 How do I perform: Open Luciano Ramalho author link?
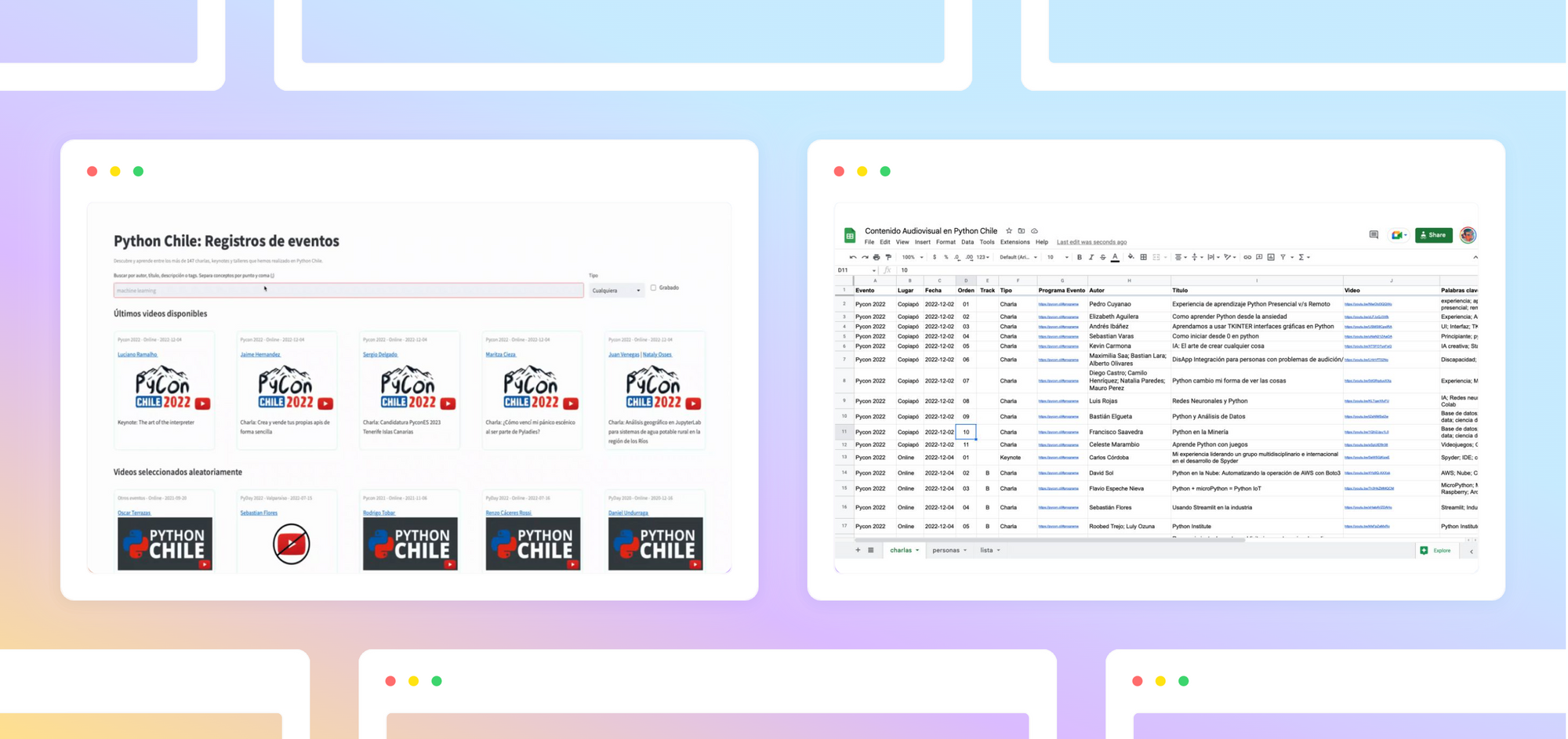pos(137,354)
